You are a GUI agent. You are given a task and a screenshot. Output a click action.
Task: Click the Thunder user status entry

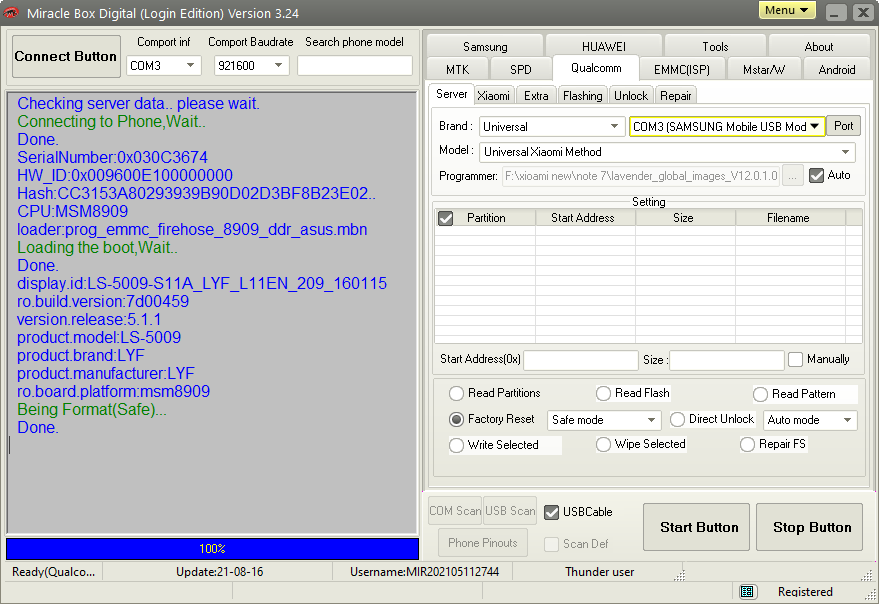(599, 572)
